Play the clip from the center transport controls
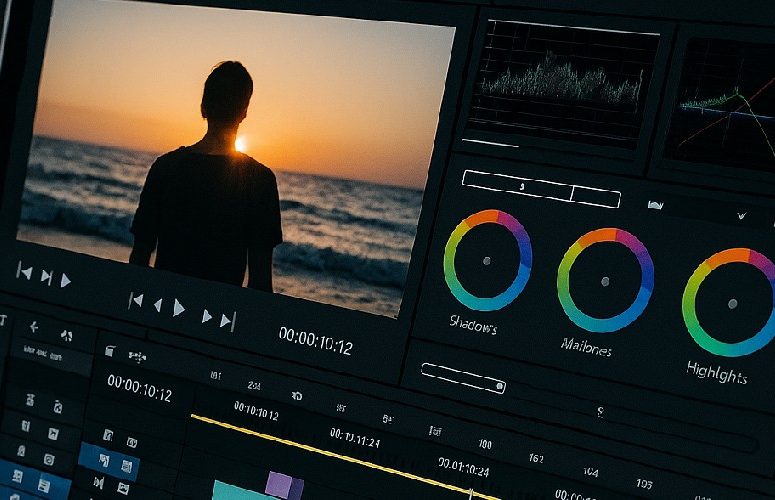 pyautogui.click(x=179, y=309)
